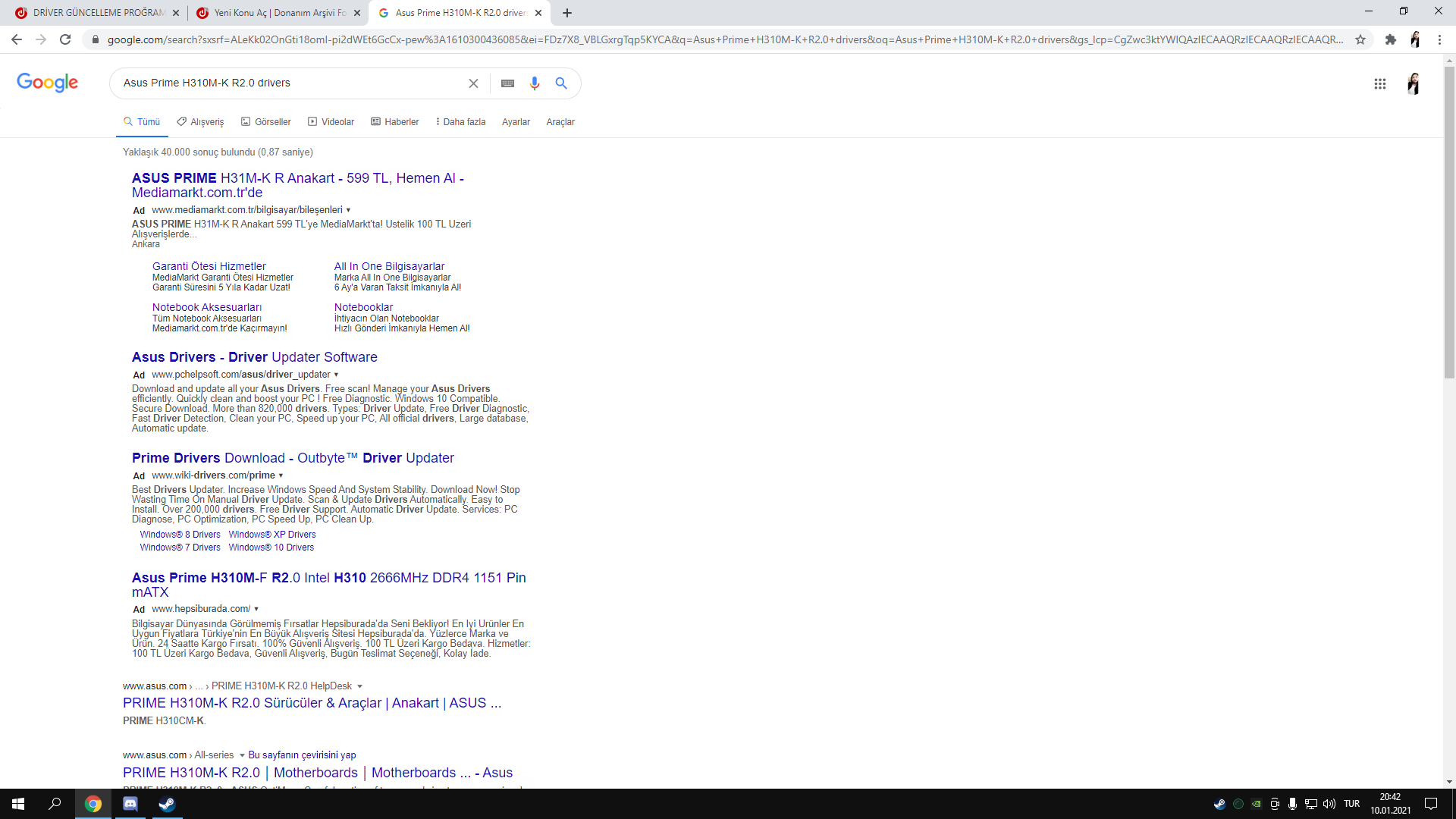This screenshot has width=1456, height=819.
Task: Open the Windows notification center
Action: [x=1431, y=804]
